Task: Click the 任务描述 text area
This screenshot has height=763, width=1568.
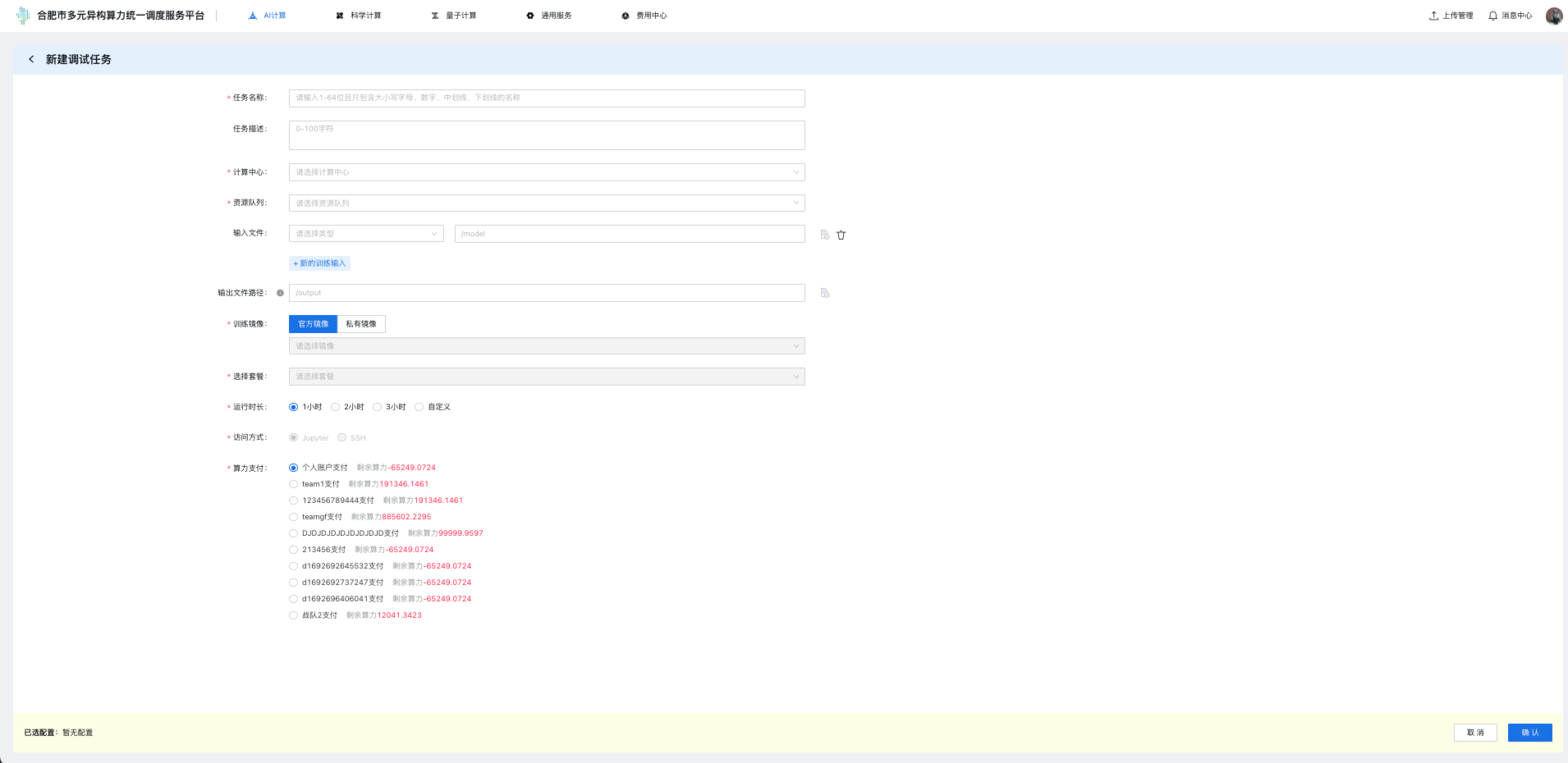Action: 547,135
